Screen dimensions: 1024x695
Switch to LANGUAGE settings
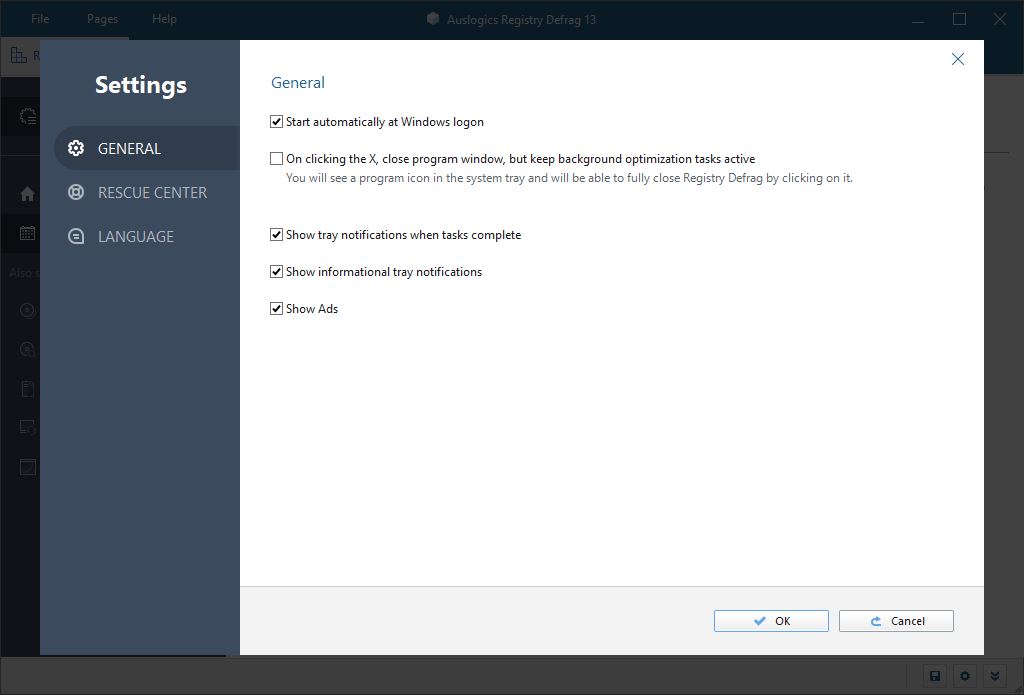click(147, 236)
